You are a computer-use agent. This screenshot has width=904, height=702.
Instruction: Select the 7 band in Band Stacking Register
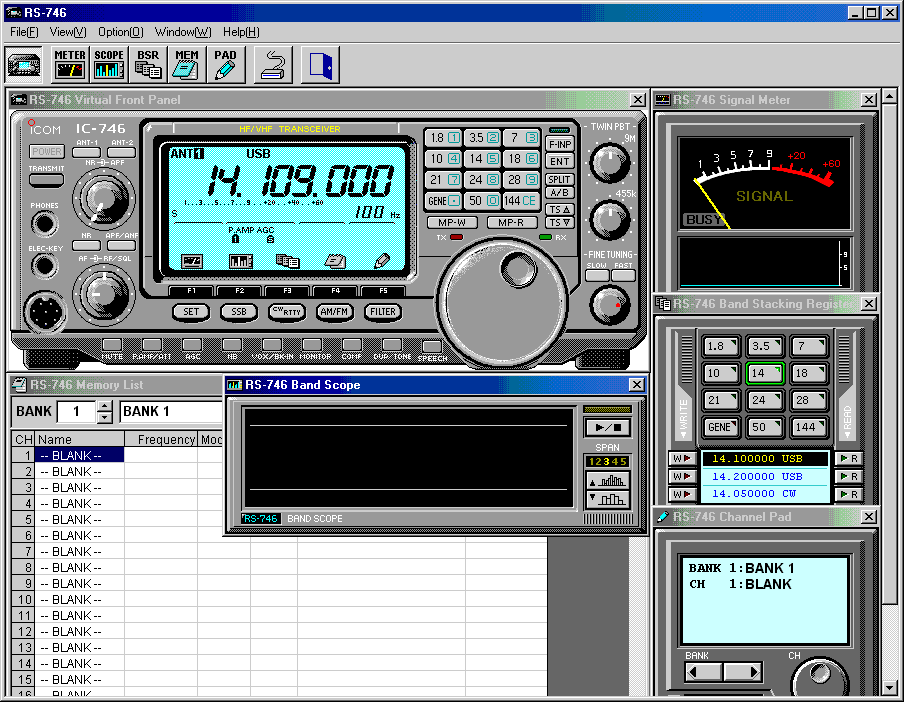coord(808,346)
